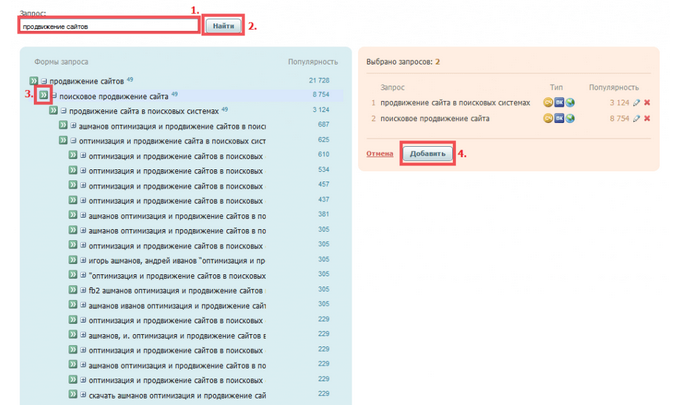Image resolution: width=682 pixels, height=420 pixels.
Task: Click the Добавить button
Action: point(428,153)
